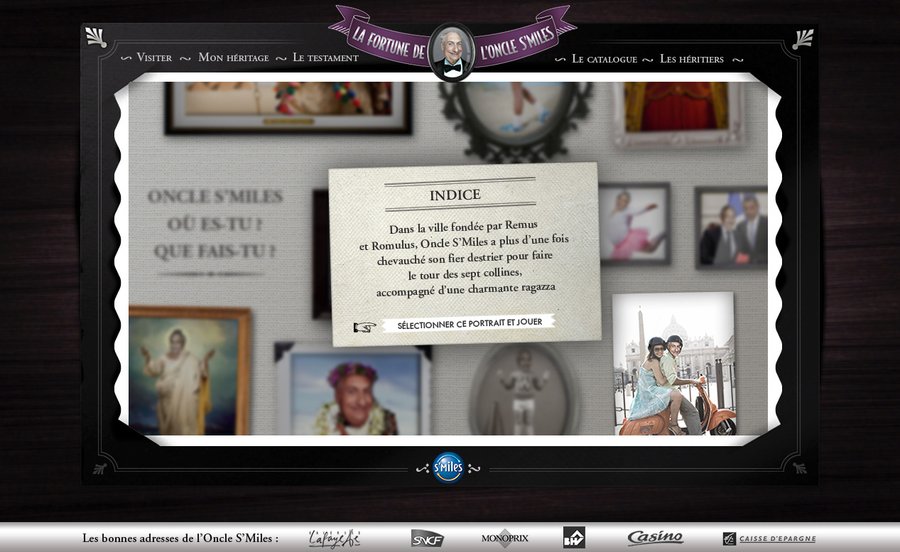The width and height of the screenshot is (900, 552).
Task: Open the Casino partner logo
Action: tap(655, 538)
